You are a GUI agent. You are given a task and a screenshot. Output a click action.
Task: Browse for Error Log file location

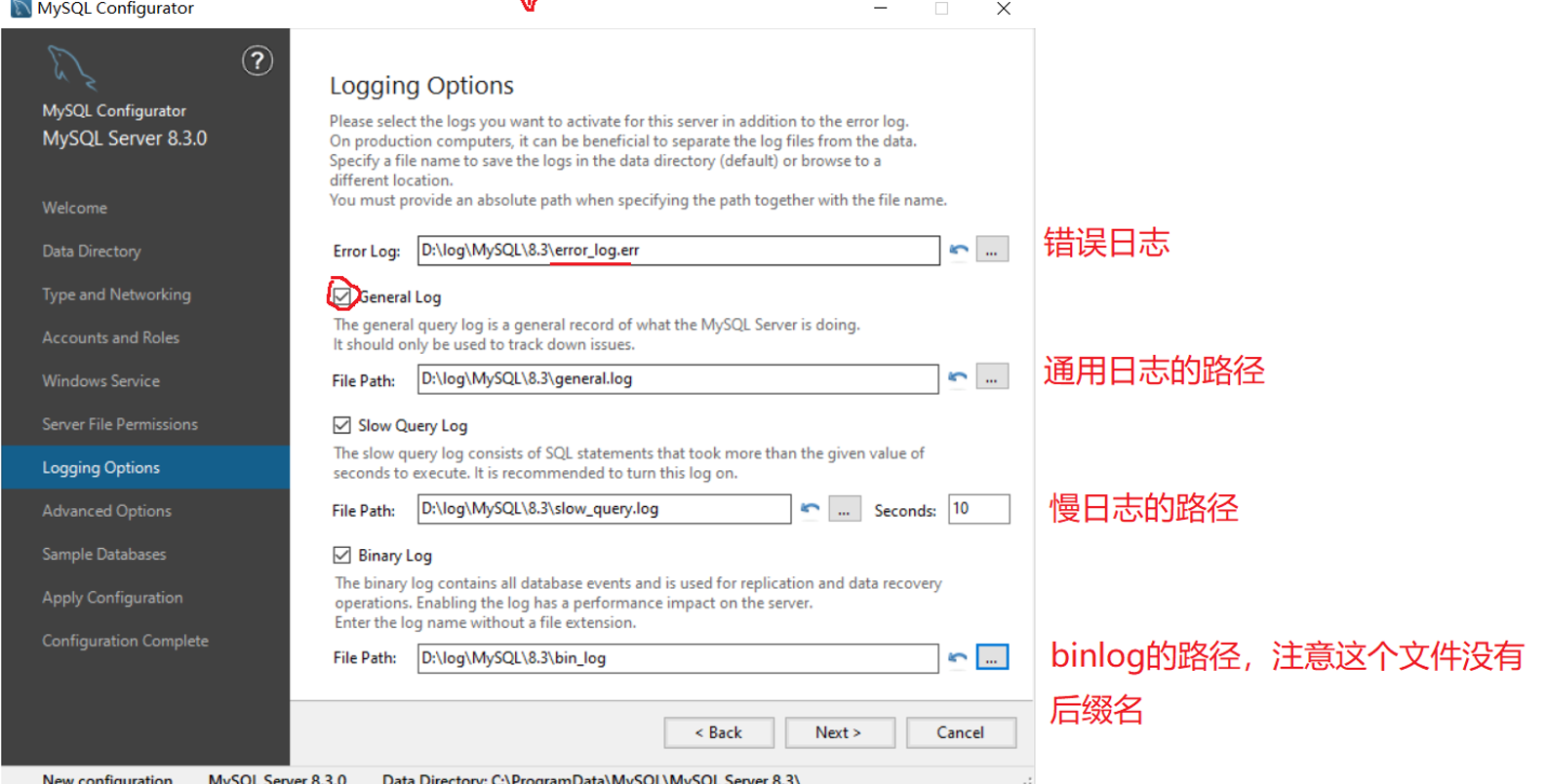(992, 250)
